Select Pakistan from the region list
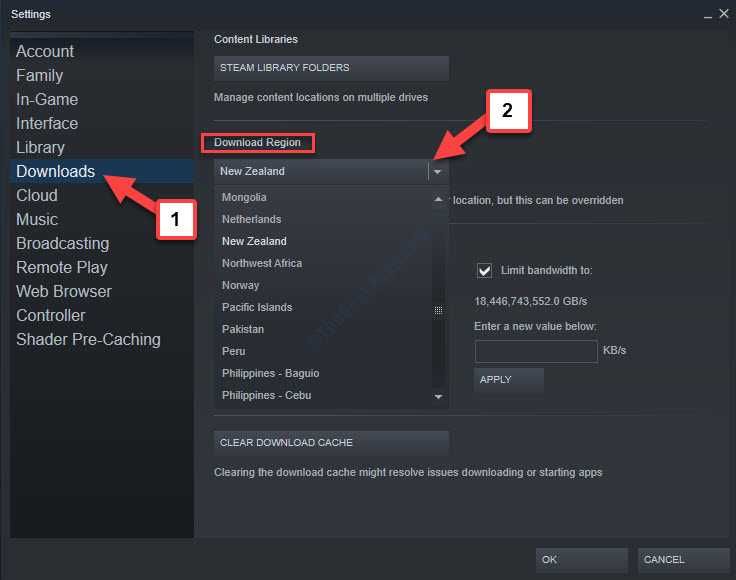 pos(324,329)
